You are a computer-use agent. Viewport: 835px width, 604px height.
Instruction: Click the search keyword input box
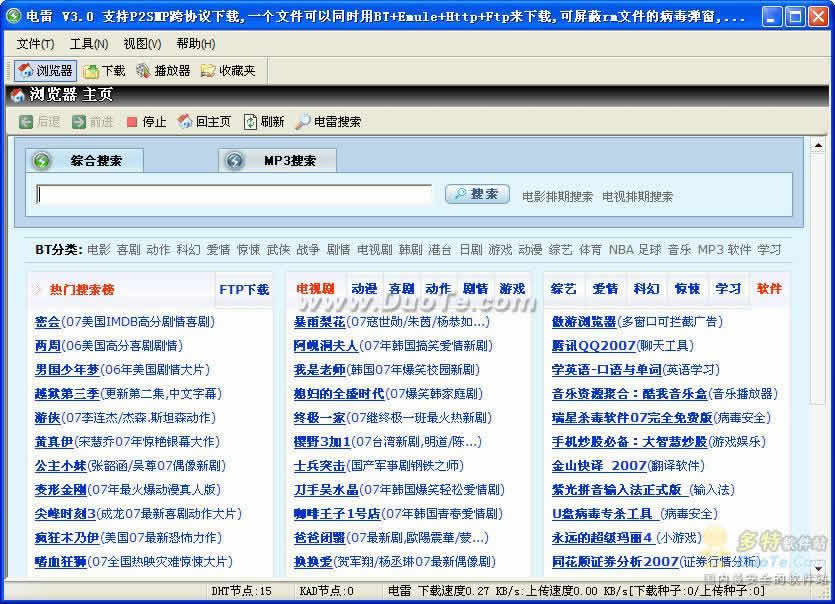click(x=234, y=195)
